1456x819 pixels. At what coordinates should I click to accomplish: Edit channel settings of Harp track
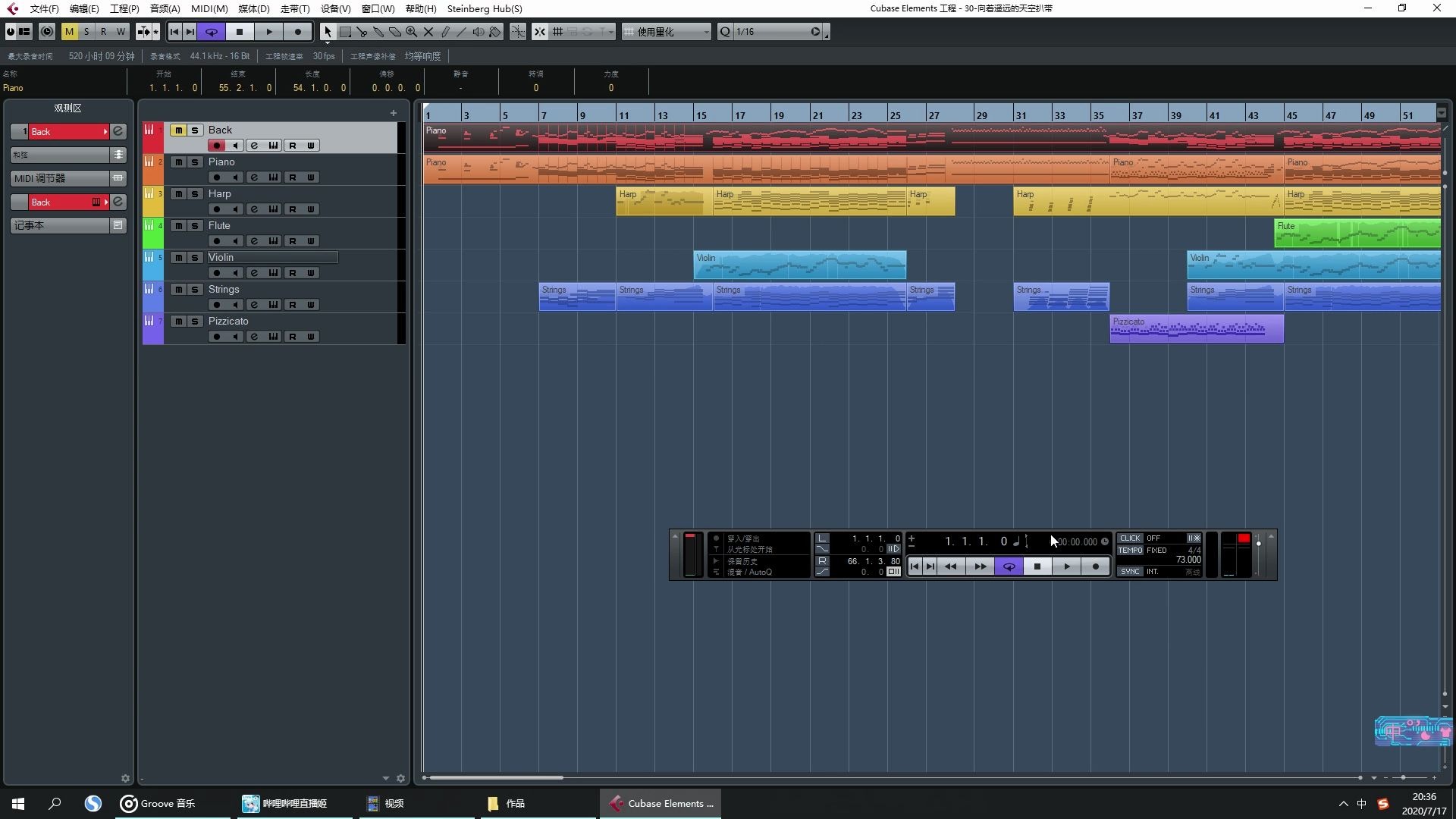point(254,209)
